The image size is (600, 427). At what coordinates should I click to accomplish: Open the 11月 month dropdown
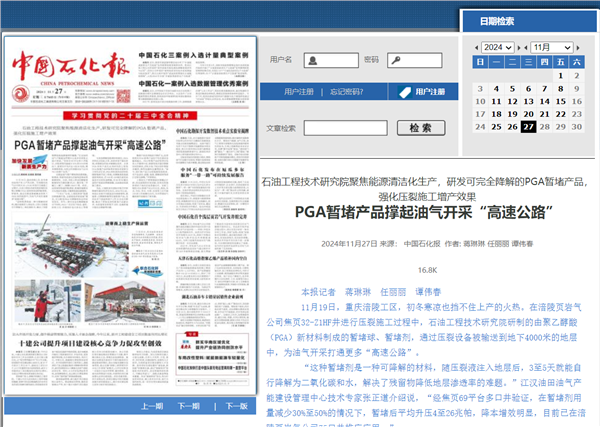coord(552,47)
